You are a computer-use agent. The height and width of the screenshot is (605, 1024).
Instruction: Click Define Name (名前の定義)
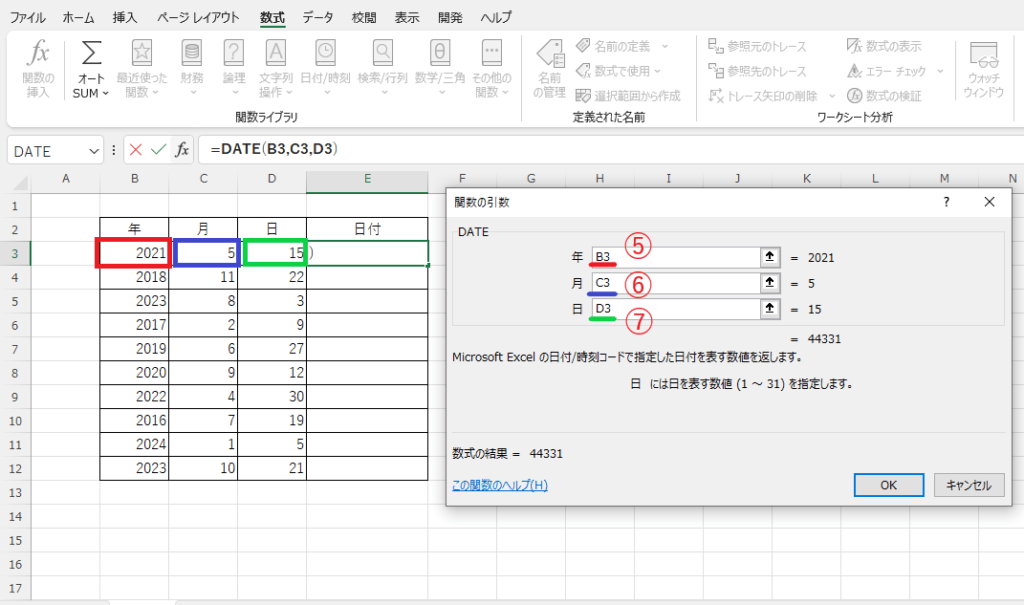coord(614,46)
